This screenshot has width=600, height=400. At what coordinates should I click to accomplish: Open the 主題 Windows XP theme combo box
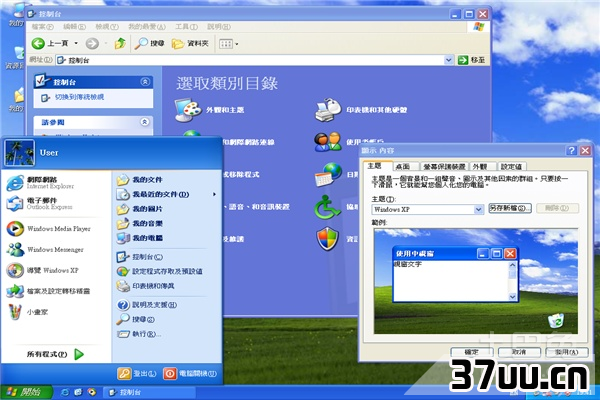(427, 209)
